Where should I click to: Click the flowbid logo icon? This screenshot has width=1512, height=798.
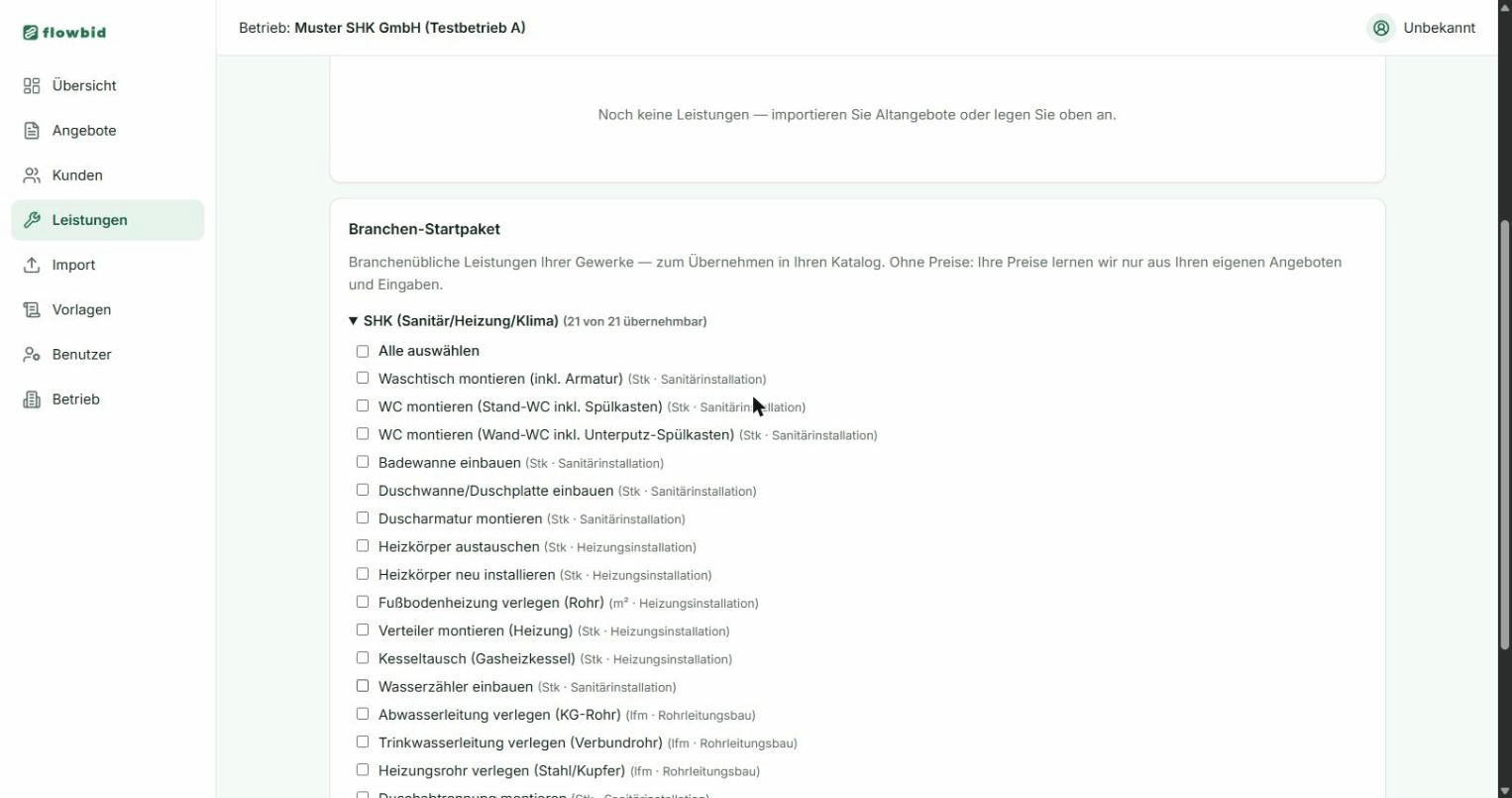pos(31,33)
